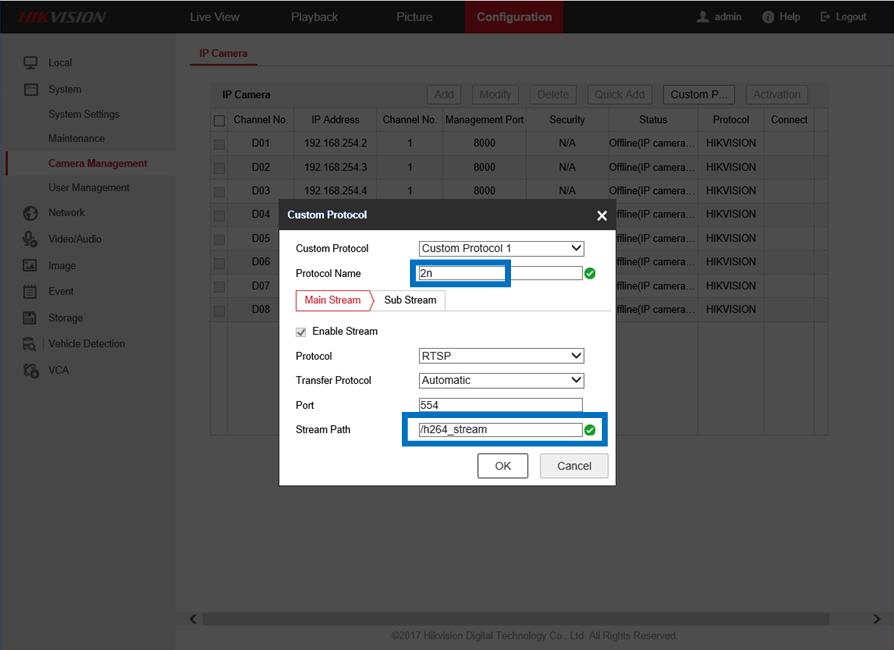Check the select-all checkbox in table header
The width and height of the screenshot is (894, 650).
pos(219,120)
